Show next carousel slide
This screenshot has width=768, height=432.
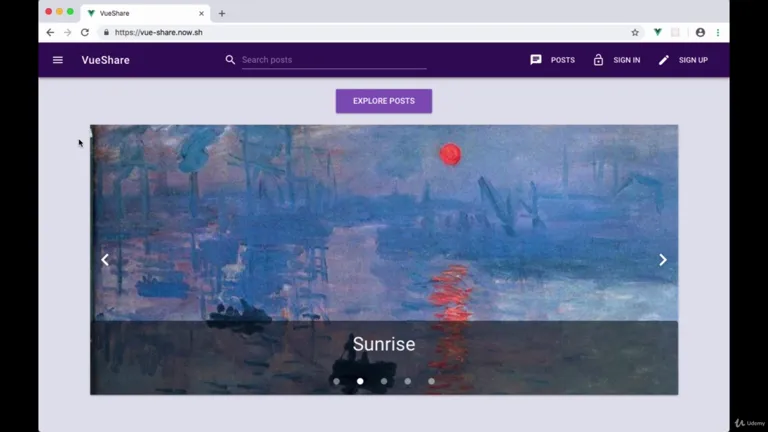pos(663,260)
